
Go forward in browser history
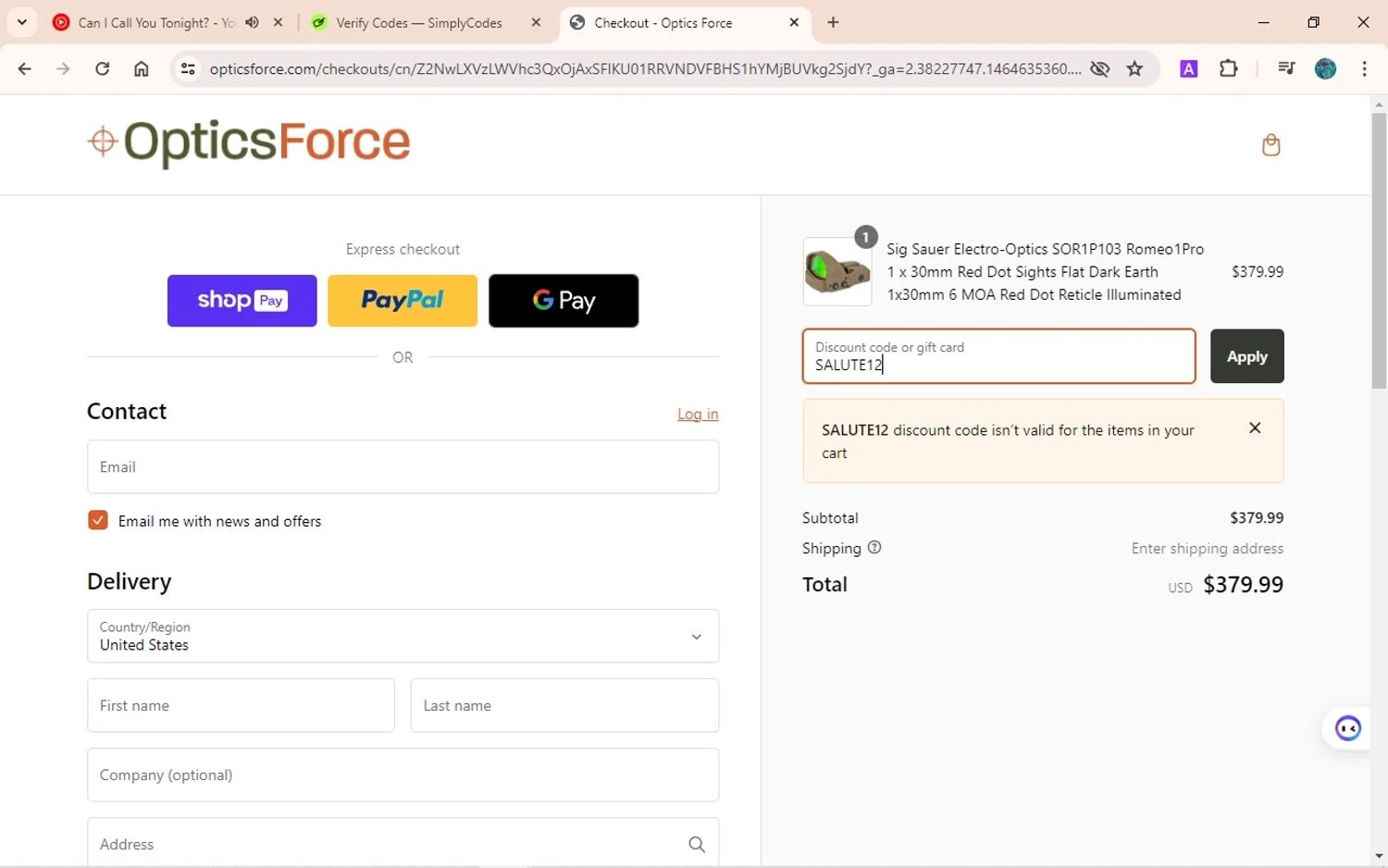[63, 68]
